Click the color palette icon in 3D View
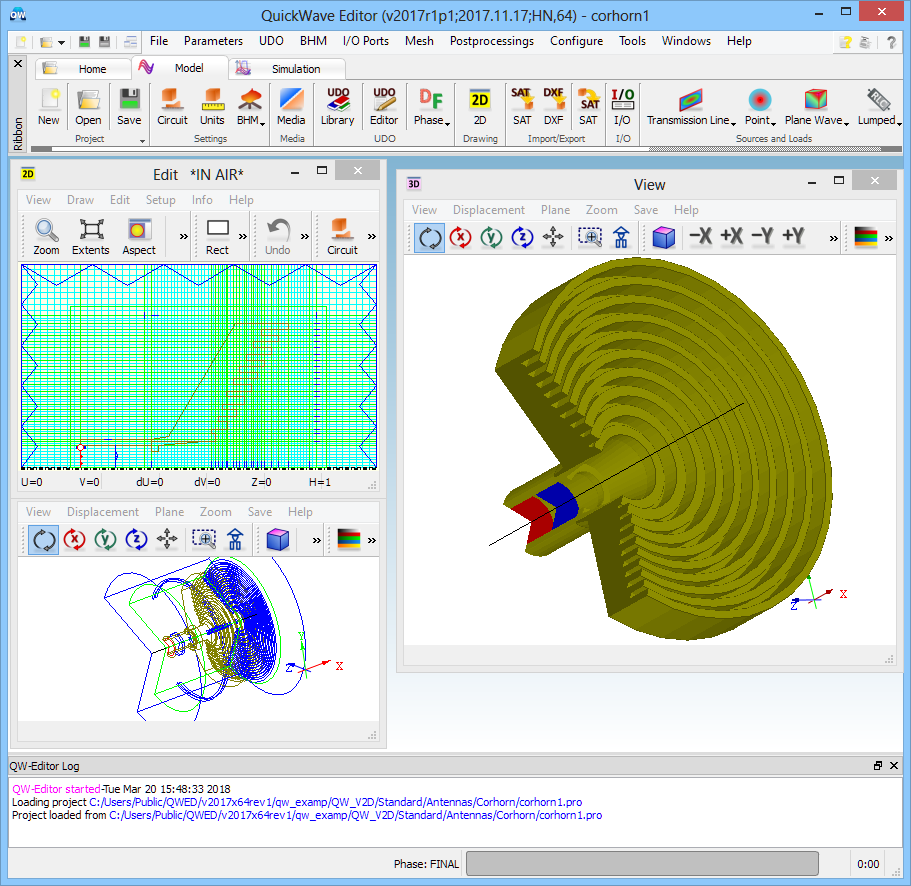Image resolution: width=911 pixels, height=886 pixels. (866, 237)
